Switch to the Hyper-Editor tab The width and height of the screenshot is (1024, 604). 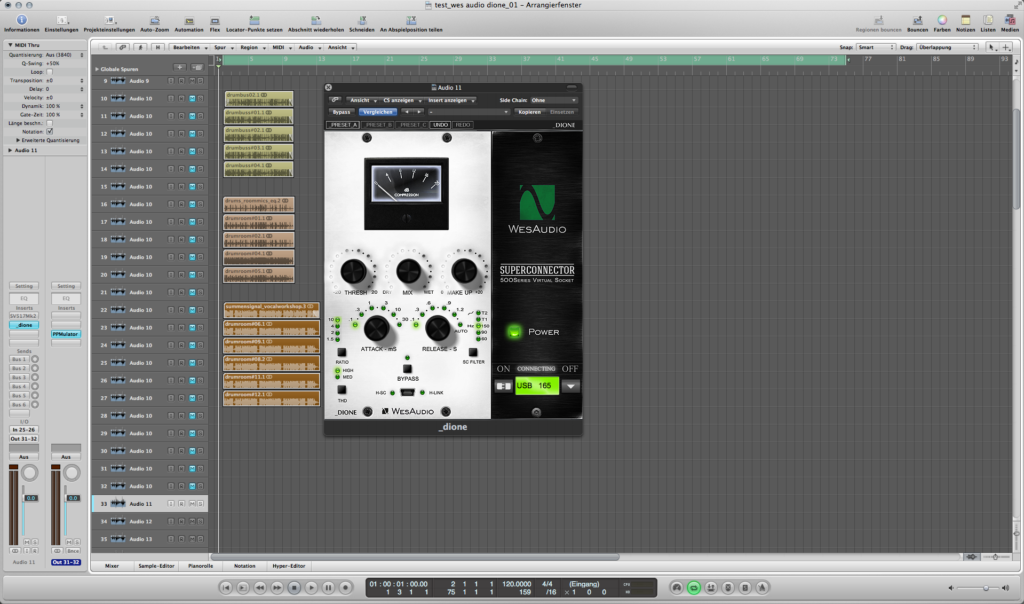289,566
